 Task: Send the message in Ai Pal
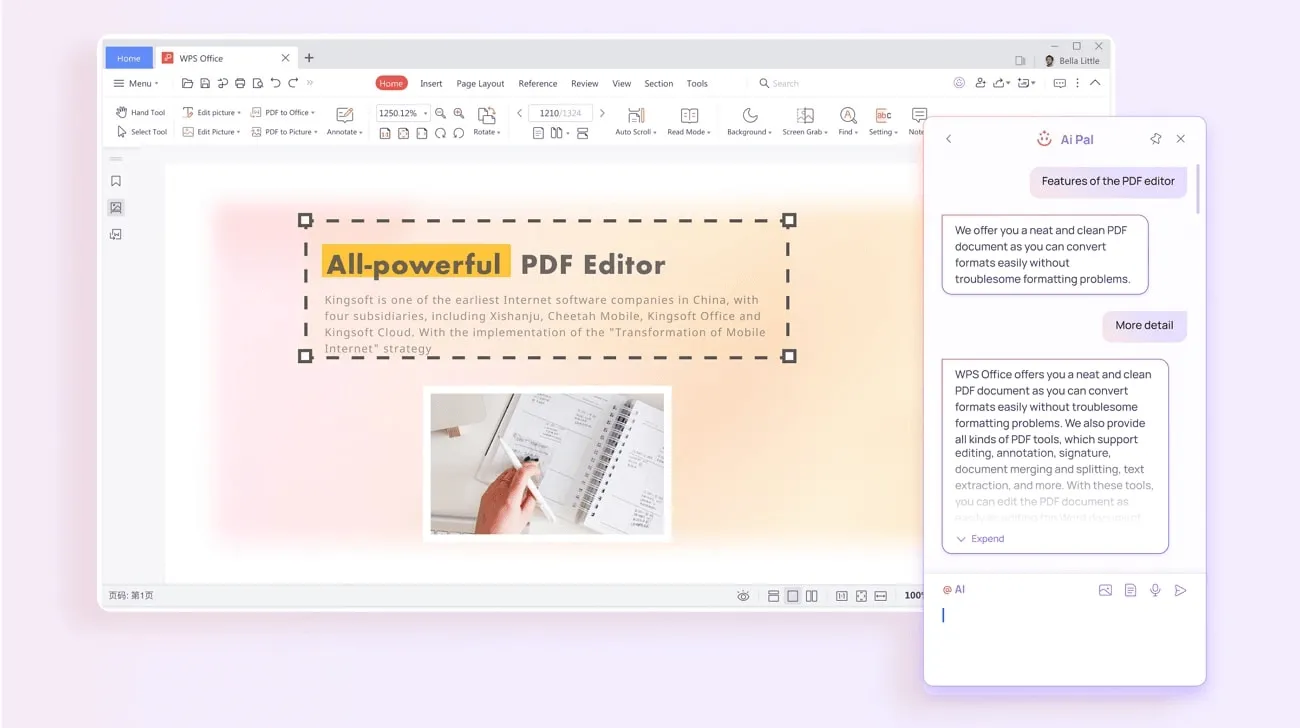[1180, 590]
